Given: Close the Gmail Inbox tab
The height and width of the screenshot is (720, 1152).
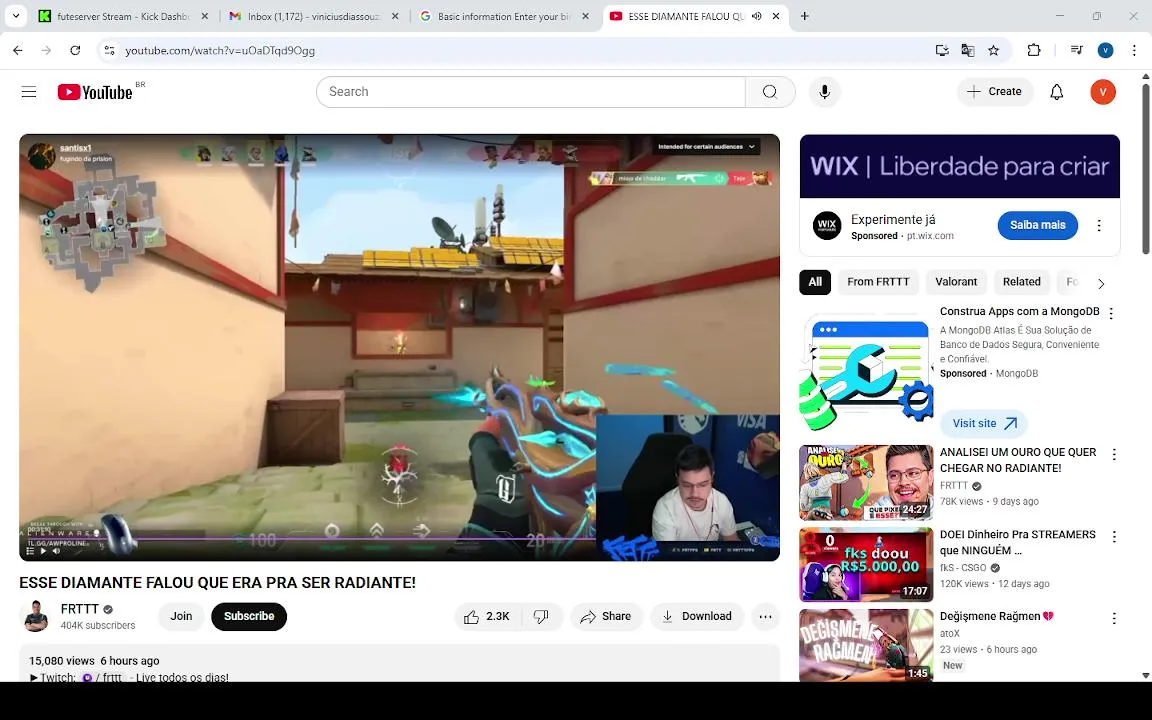Looking at the screenshot, I should (x=395, y=16).
